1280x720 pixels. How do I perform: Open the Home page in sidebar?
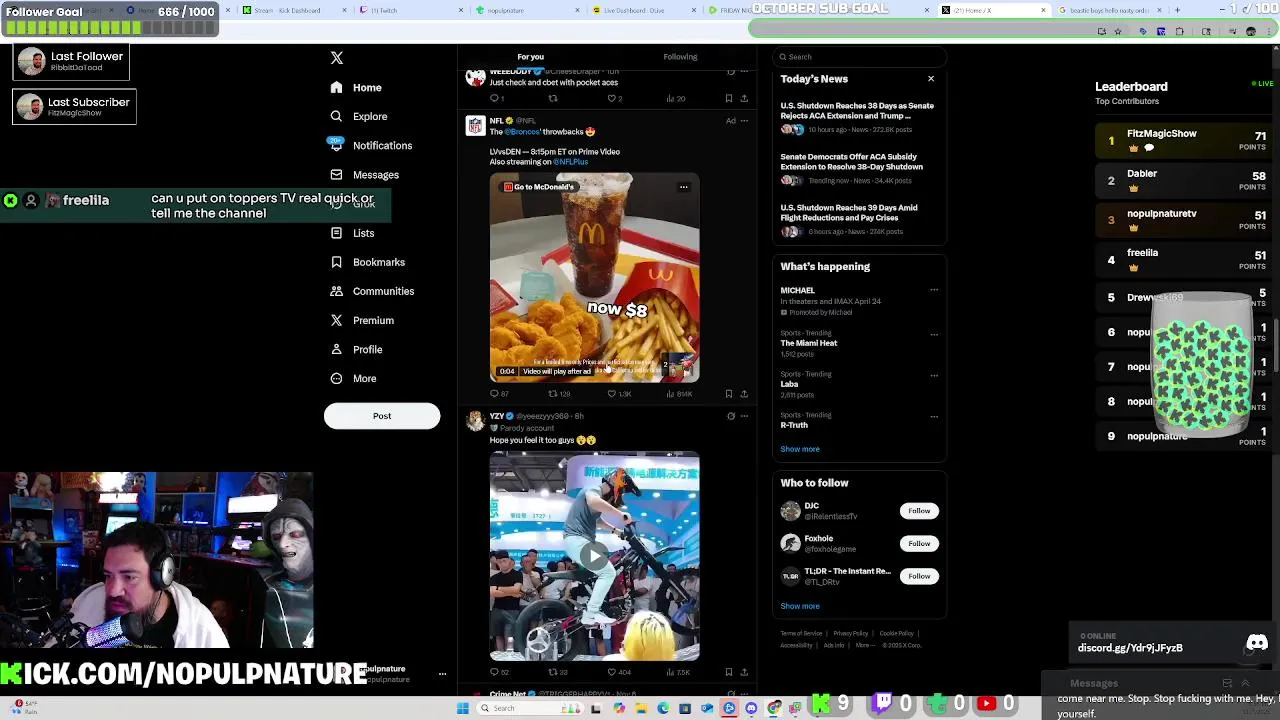357,87
